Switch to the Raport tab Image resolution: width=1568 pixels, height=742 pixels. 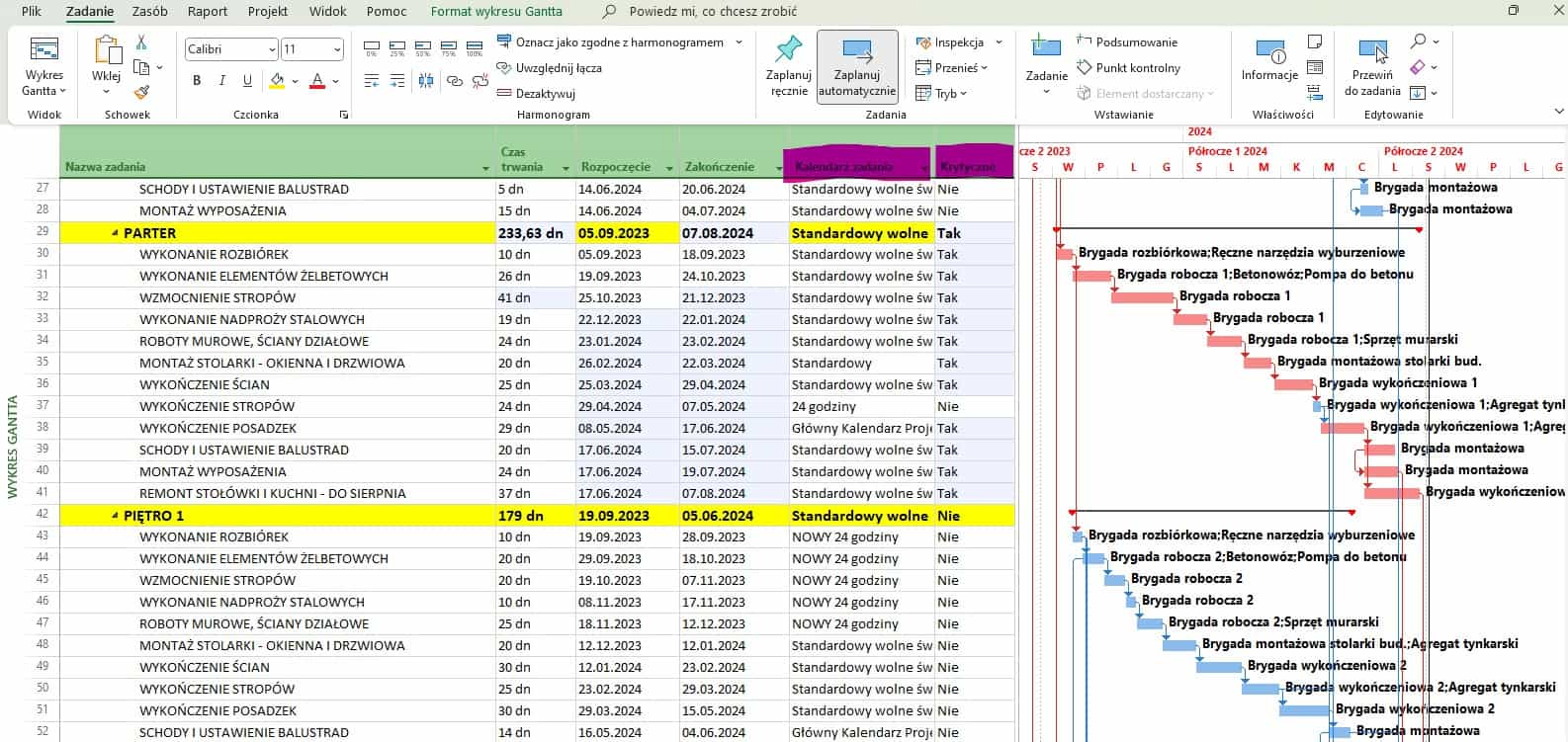[x=208, y=12]
